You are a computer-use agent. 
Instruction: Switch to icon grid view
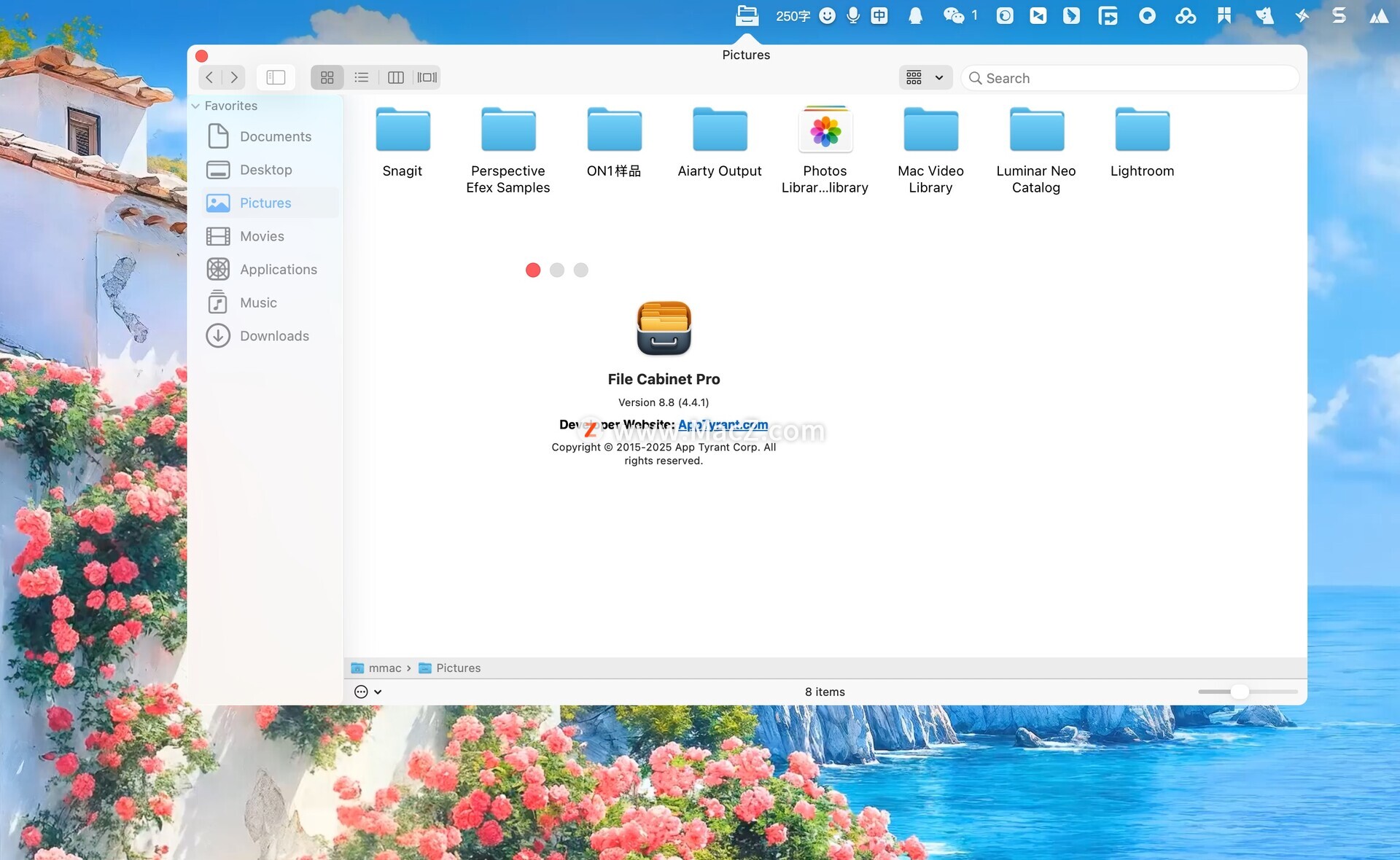pyautogui.click(x=327, y=77)
